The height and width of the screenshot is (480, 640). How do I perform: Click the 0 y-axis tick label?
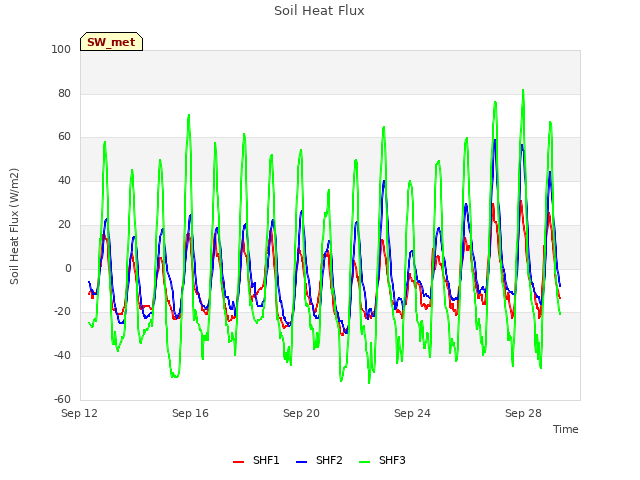point(68,269)
